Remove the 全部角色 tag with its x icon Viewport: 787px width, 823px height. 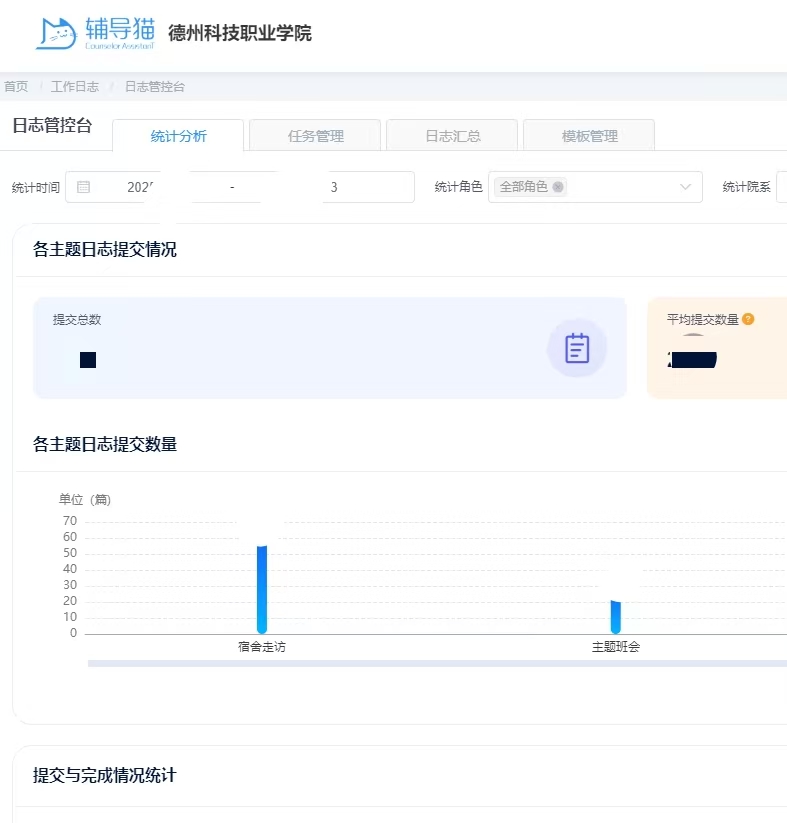tap(558, 187)
